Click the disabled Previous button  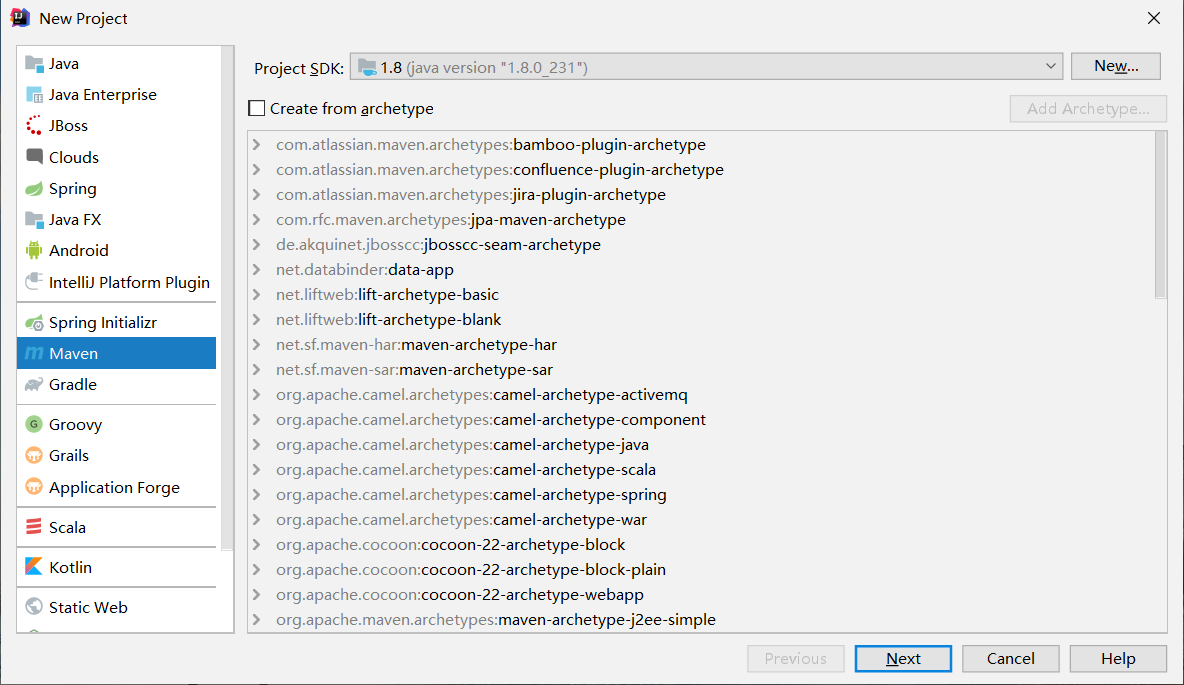796,659
